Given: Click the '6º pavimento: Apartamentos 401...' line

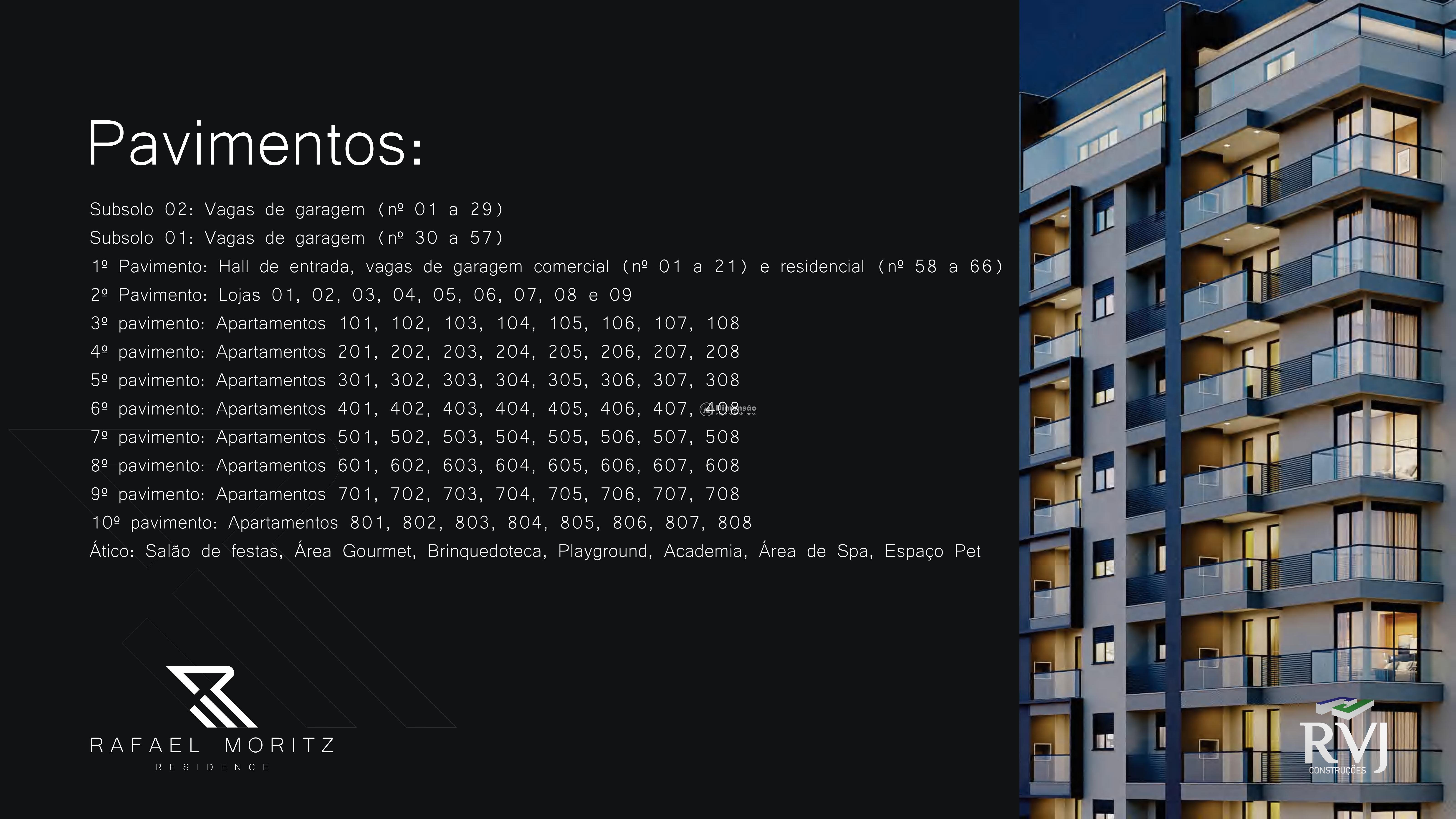Looking at the screenshot, I should [x=415, y=409].
